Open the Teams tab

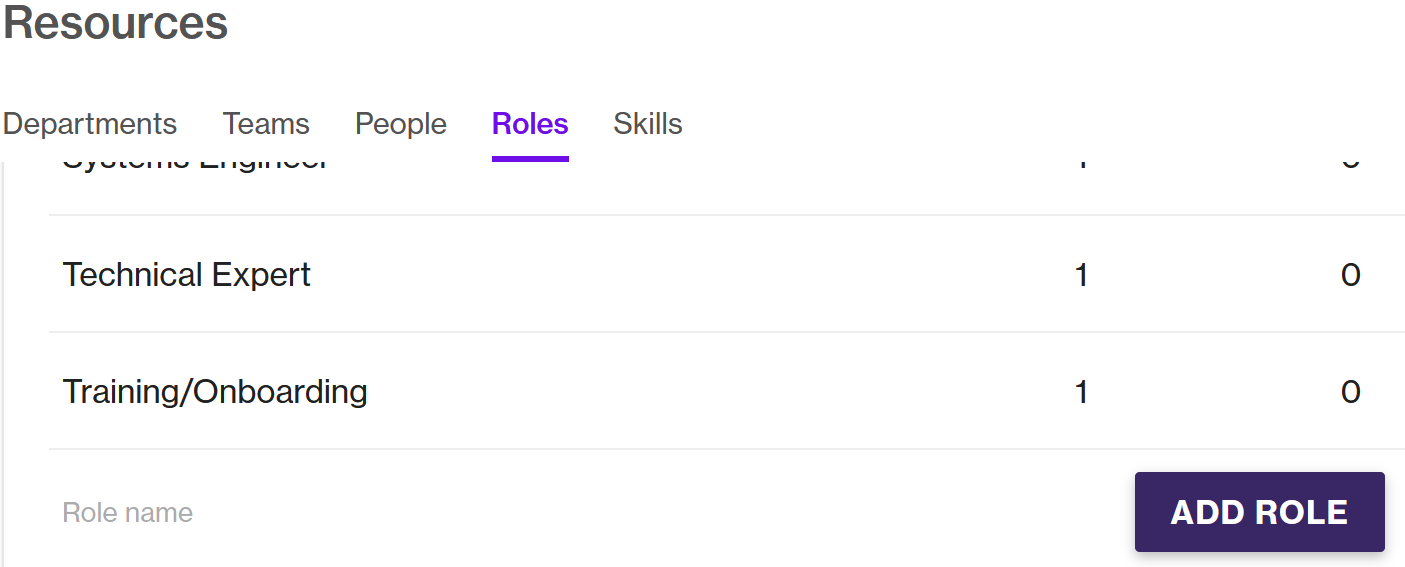[266, 124]
